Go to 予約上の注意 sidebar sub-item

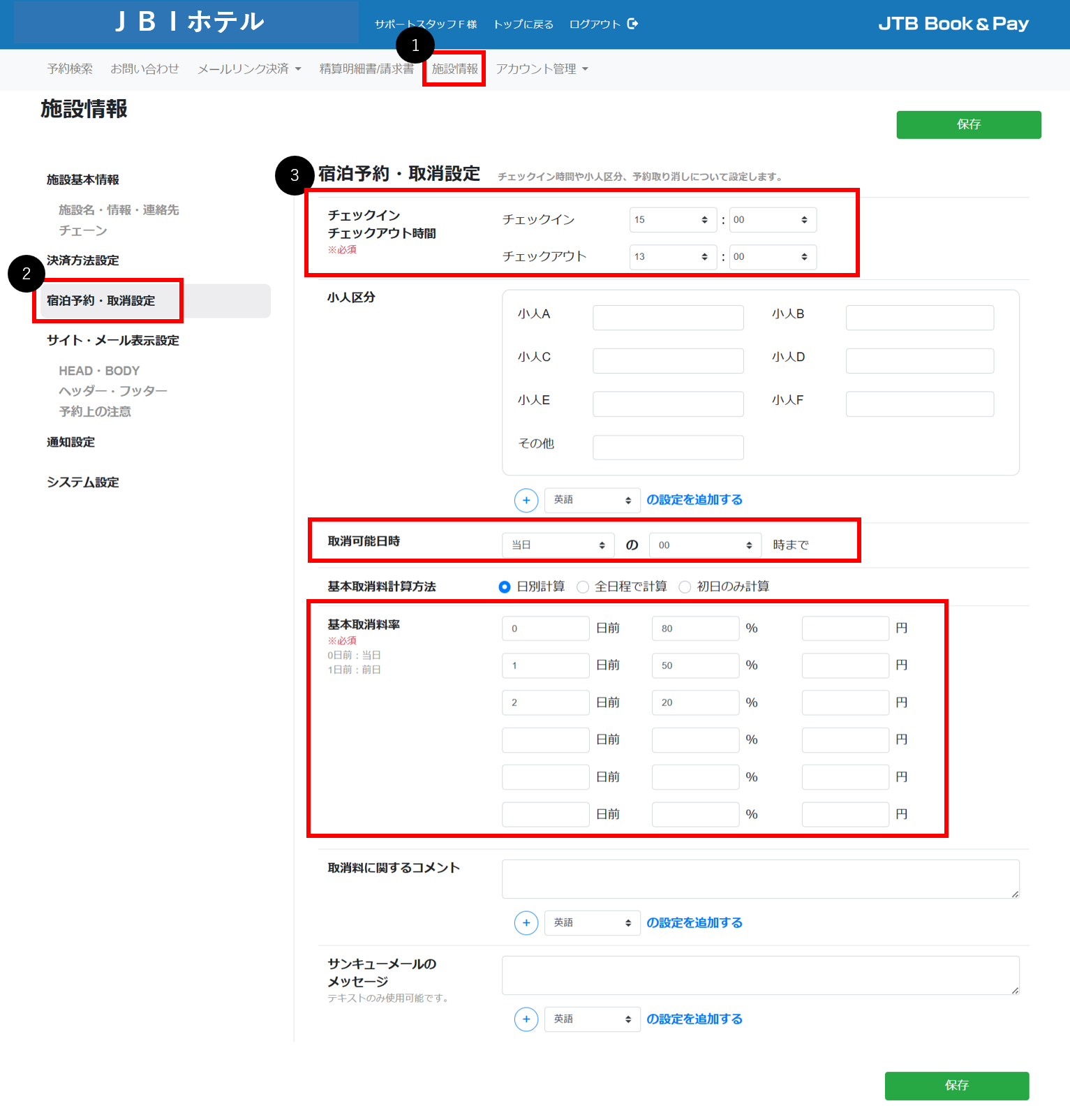pos(95,412)
